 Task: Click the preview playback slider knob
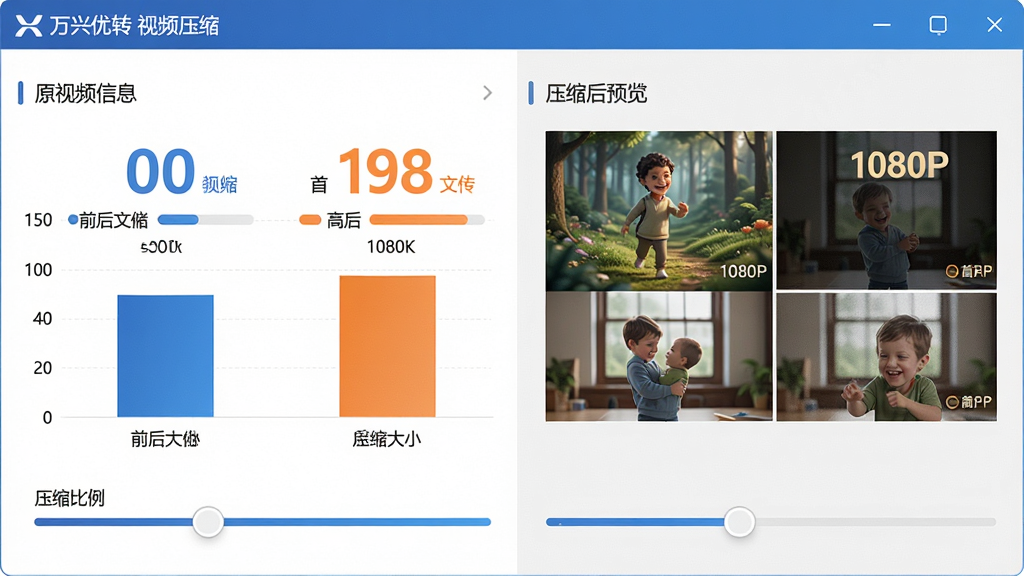click(x=739, y=522)
